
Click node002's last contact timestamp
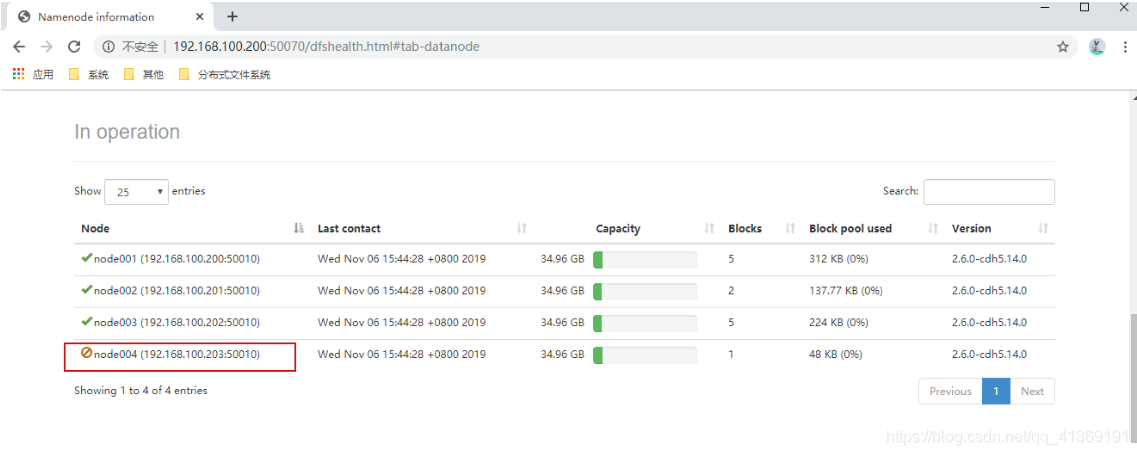pos(402,290)
